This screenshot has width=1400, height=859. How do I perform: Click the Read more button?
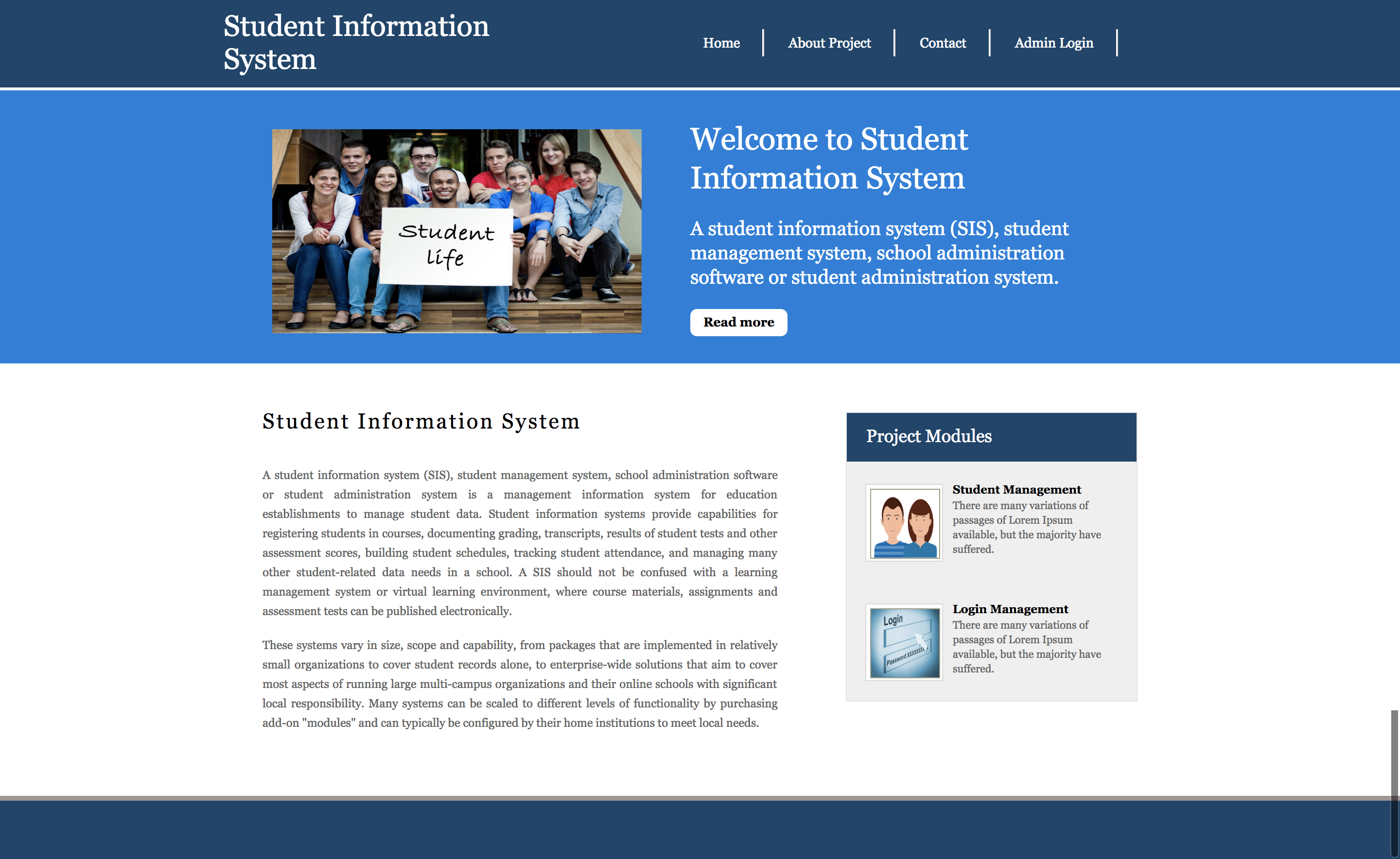point(738,322)
